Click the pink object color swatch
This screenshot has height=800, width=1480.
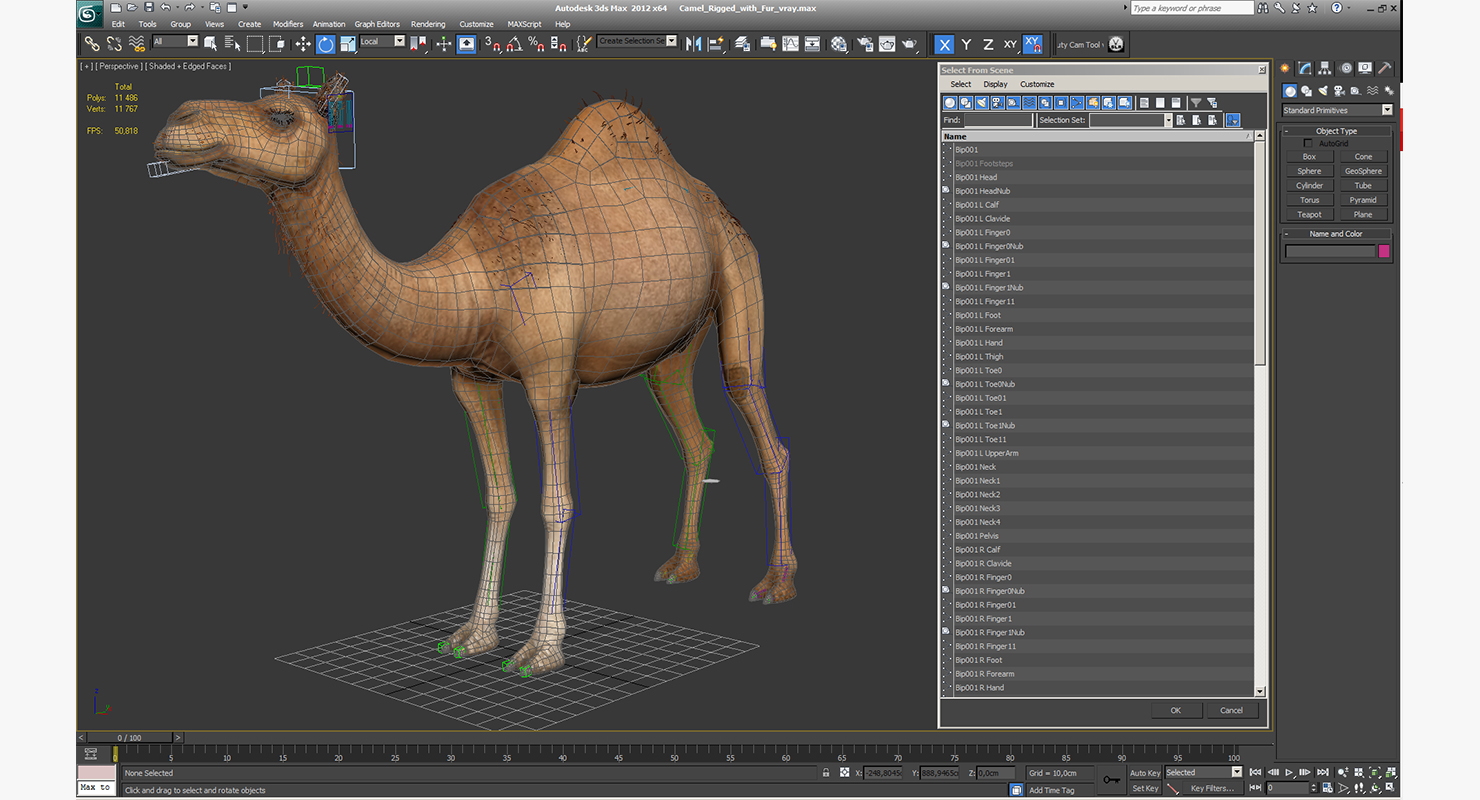[x=1384, y=251]
